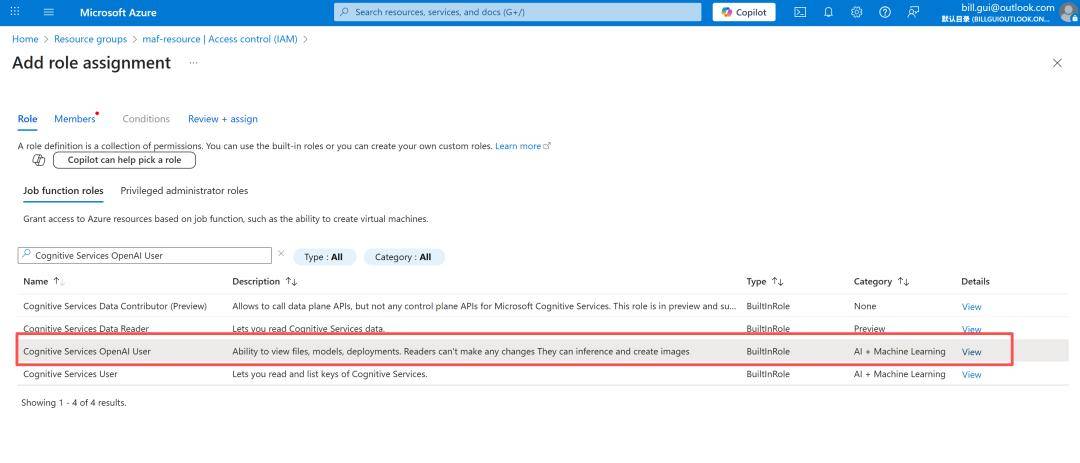Viewport: 1080px width, 463px height.
Task: Click Showing 1 - 4 of 4 results text
Action: pos(74,402)
